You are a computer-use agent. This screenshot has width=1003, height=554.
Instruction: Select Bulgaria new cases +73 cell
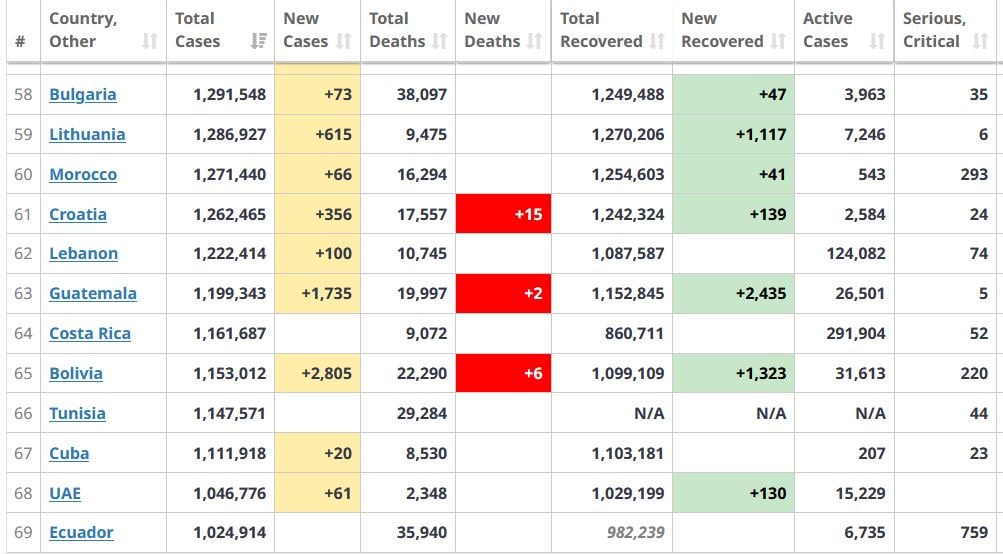coord(317,95)
